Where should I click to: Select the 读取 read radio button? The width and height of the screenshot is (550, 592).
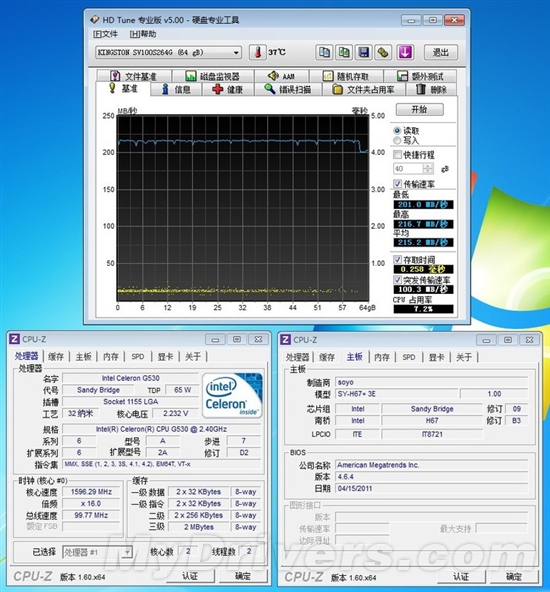click(x=397, y=131)
